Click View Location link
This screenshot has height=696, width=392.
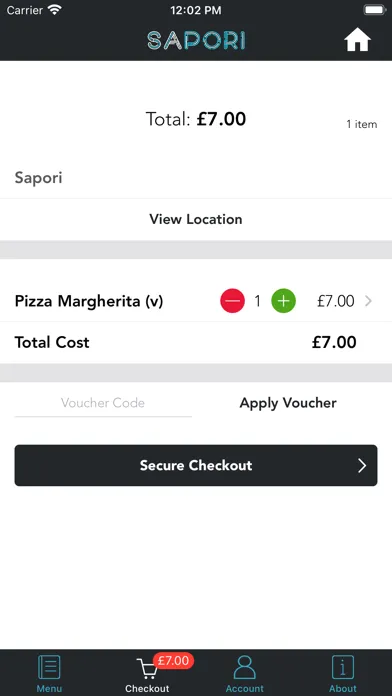[x=196, y=219]
